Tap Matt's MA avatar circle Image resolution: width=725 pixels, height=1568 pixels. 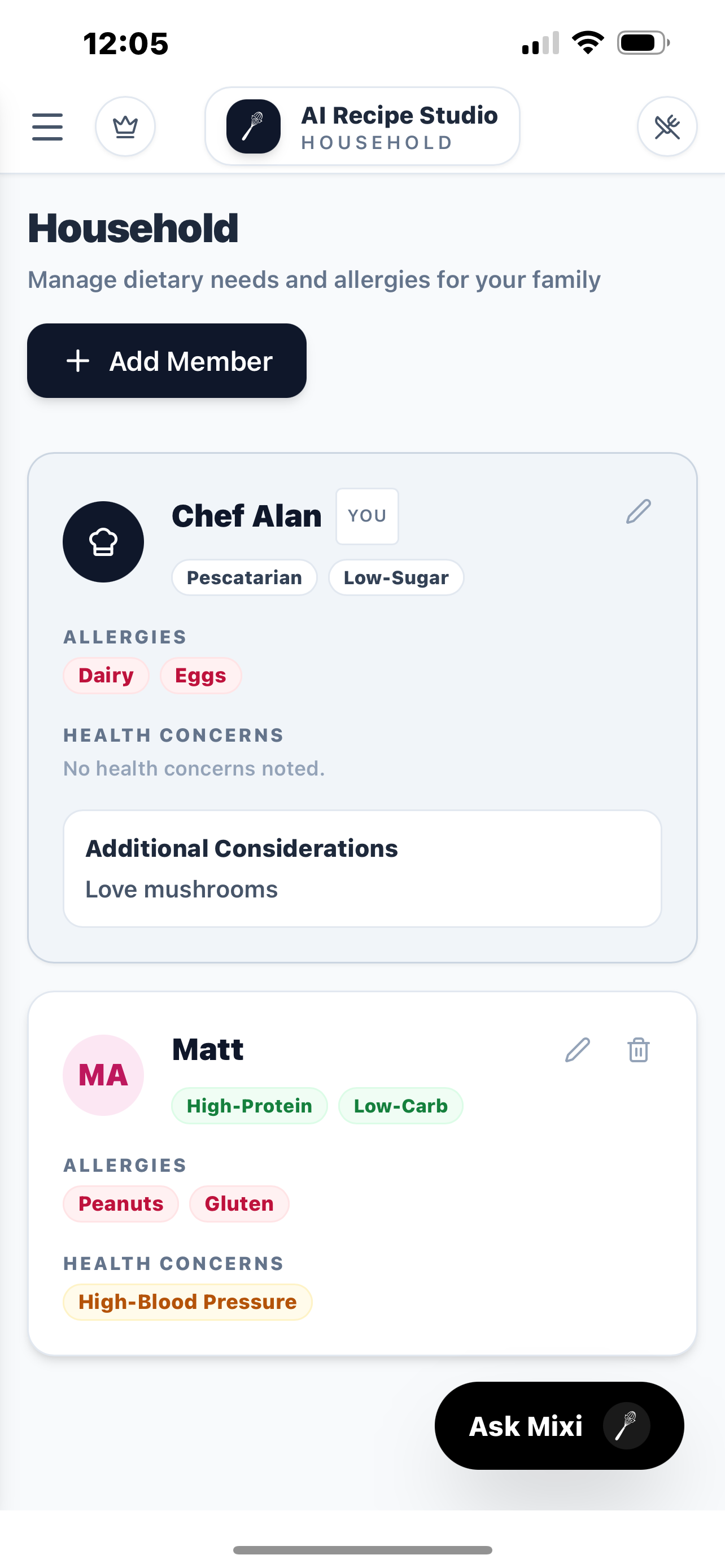[103, 1074]
